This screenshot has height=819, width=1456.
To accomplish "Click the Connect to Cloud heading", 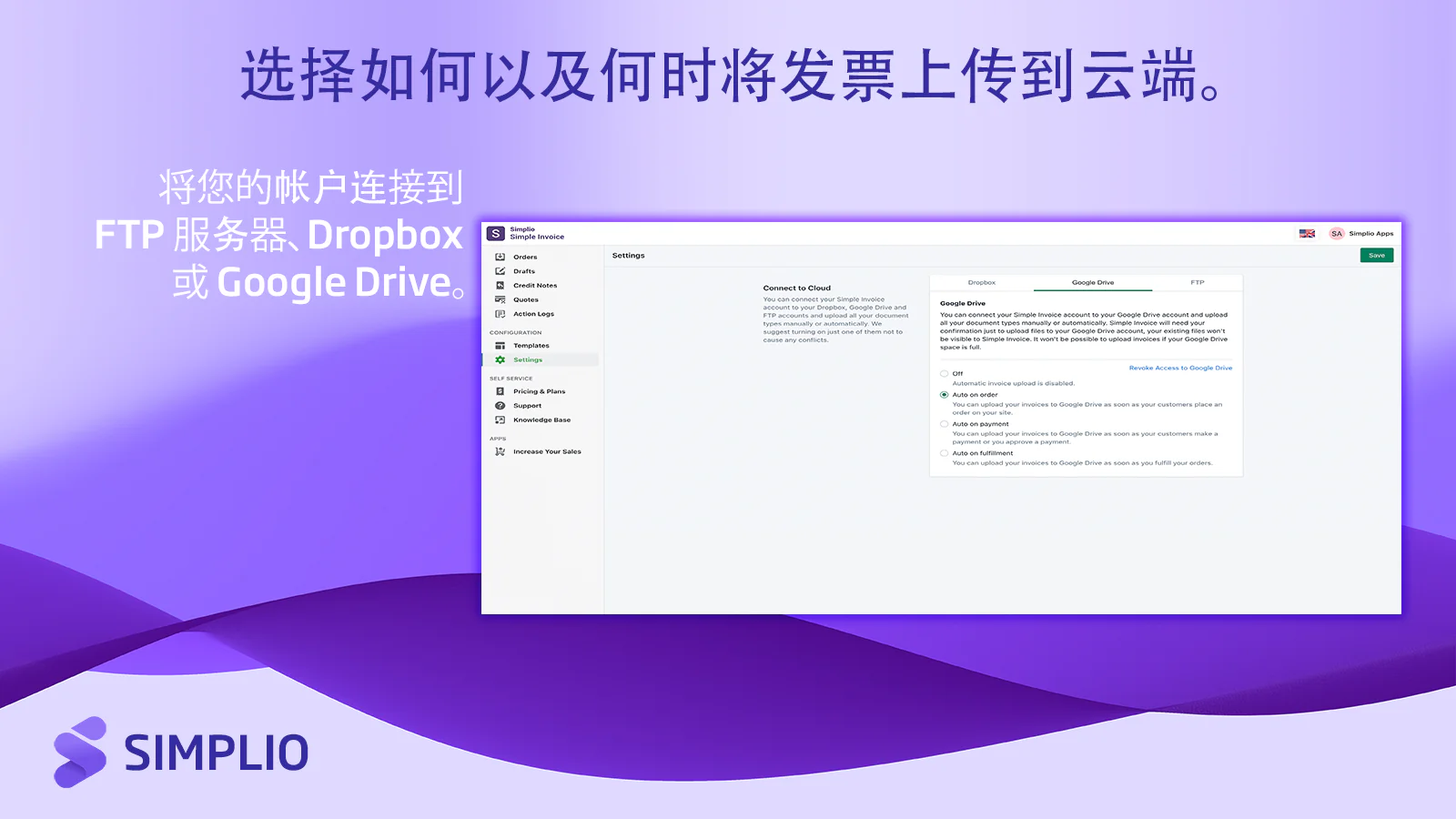I will coord(797,288).
